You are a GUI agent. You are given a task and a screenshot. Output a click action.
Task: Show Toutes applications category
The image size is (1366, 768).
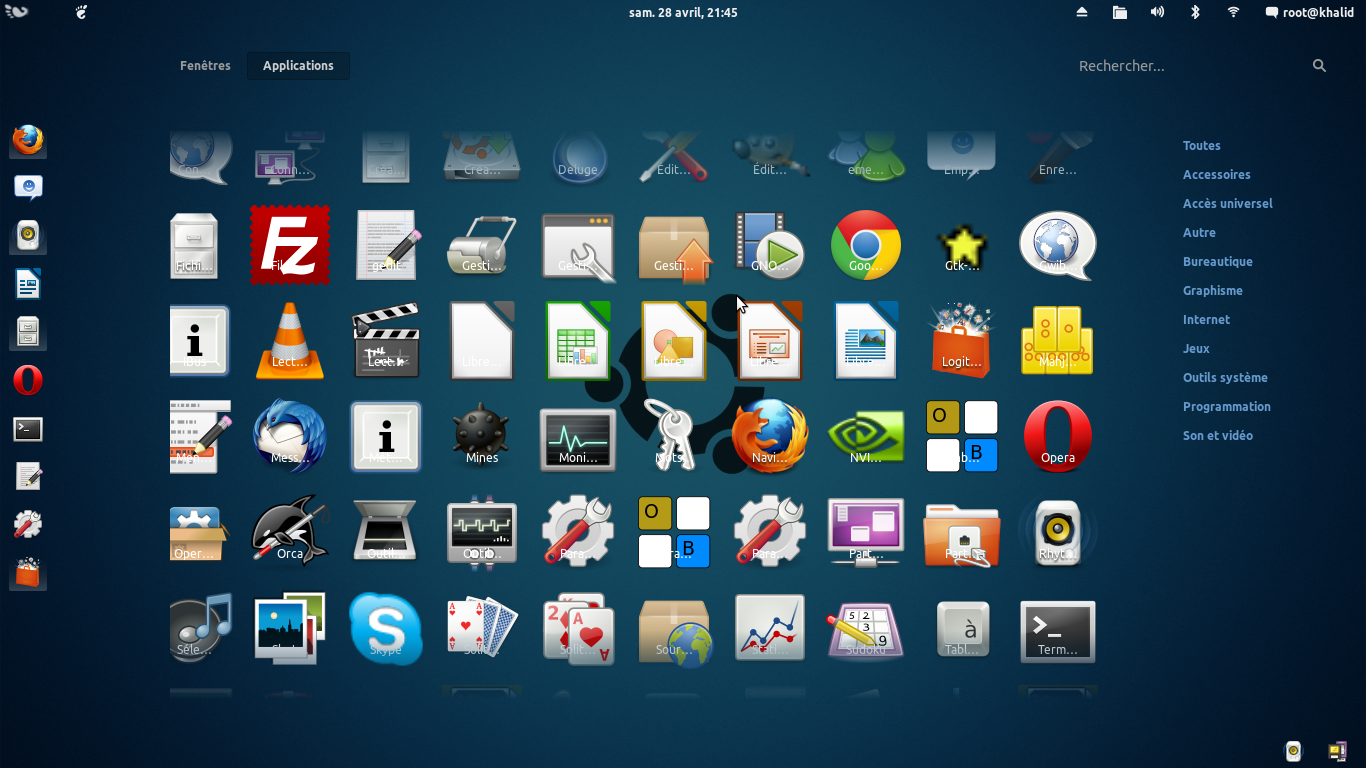tap(1202, 145)
